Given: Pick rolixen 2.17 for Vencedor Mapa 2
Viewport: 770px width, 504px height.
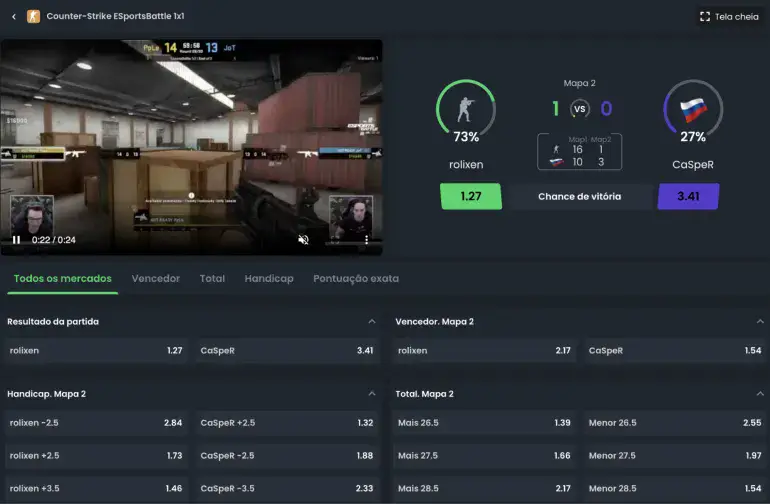Looking at the screenshot, I should pyautogui.click(x=484, y=351).
